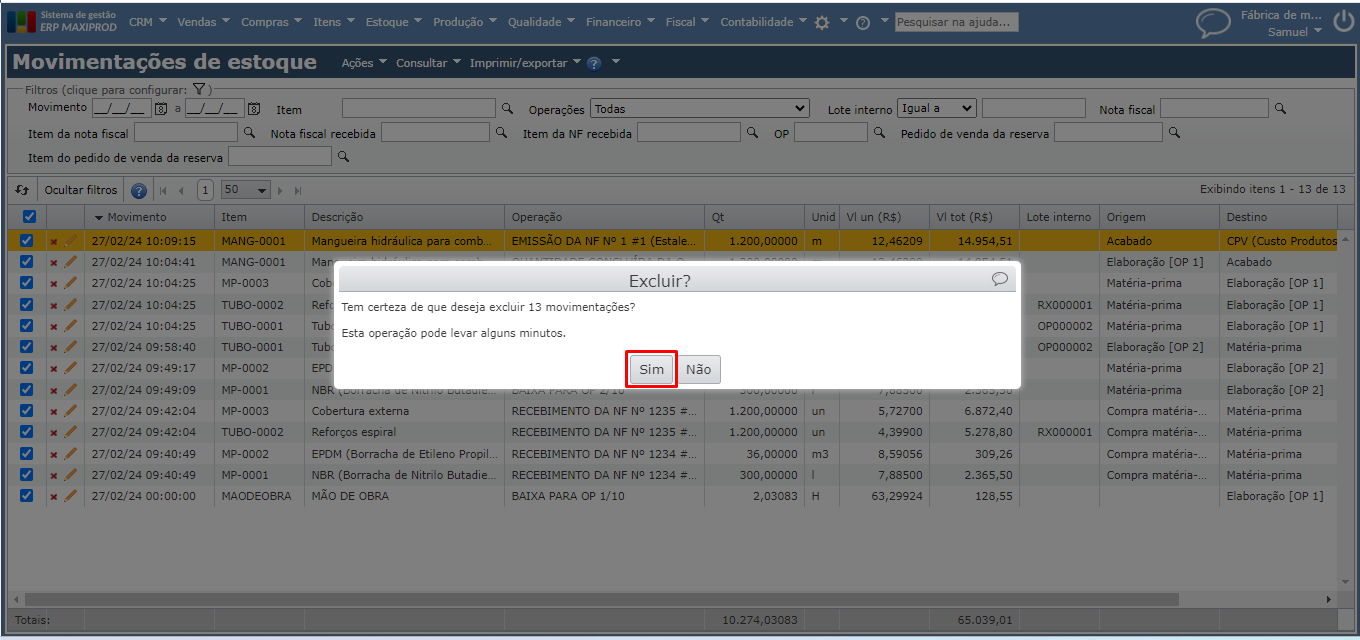Open the Lote interno Igual a dropdown
Image resolution: width=1360 pixels, height=640 pixels.
coord(936,108)
